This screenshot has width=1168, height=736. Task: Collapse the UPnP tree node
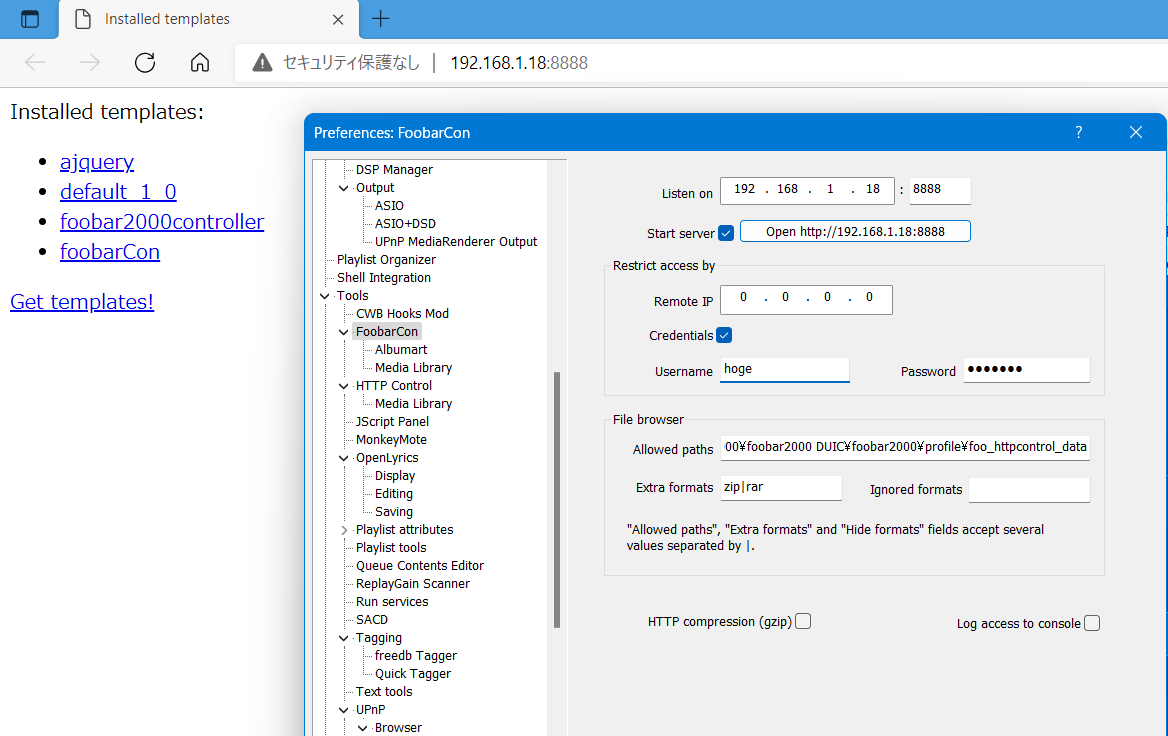343,711
